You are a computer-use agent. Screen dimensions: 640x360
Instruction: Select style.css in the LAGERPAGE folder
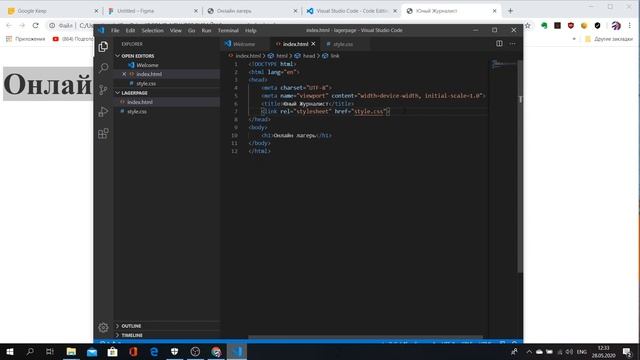137,111
